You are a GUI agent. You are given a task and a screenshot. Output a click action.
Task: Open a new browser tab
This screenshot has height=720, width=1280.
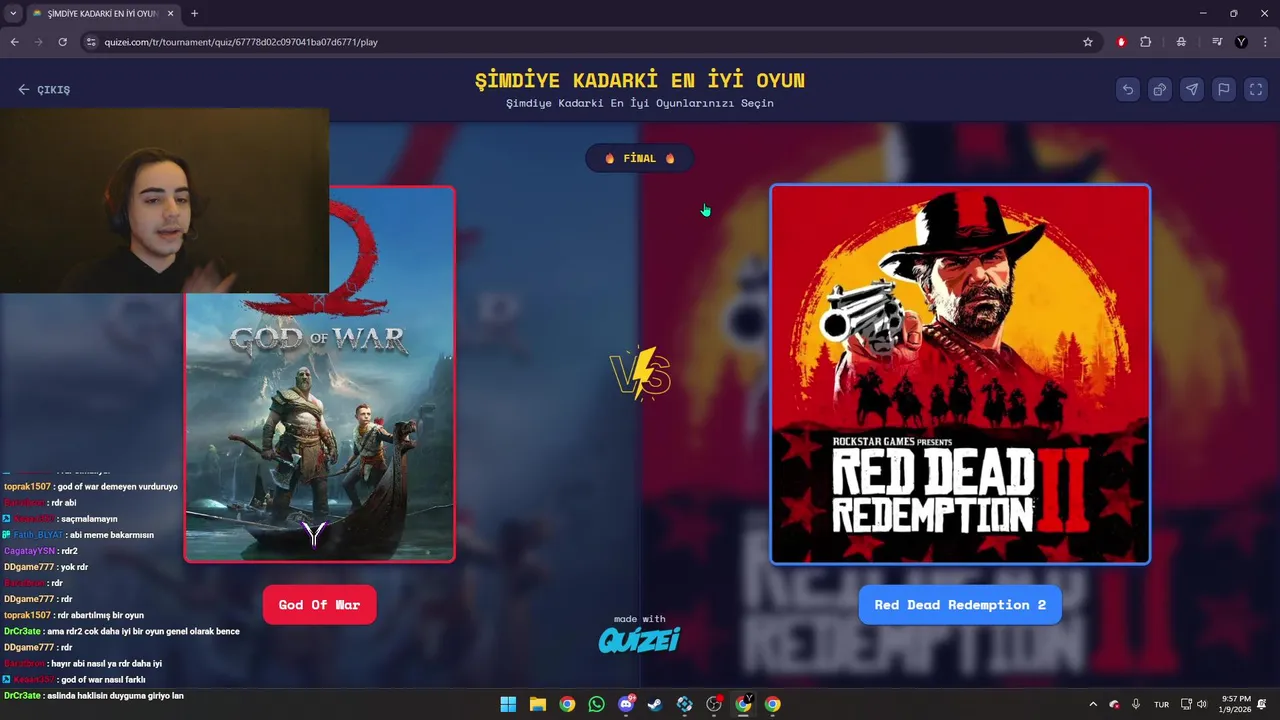pos(194,14)
